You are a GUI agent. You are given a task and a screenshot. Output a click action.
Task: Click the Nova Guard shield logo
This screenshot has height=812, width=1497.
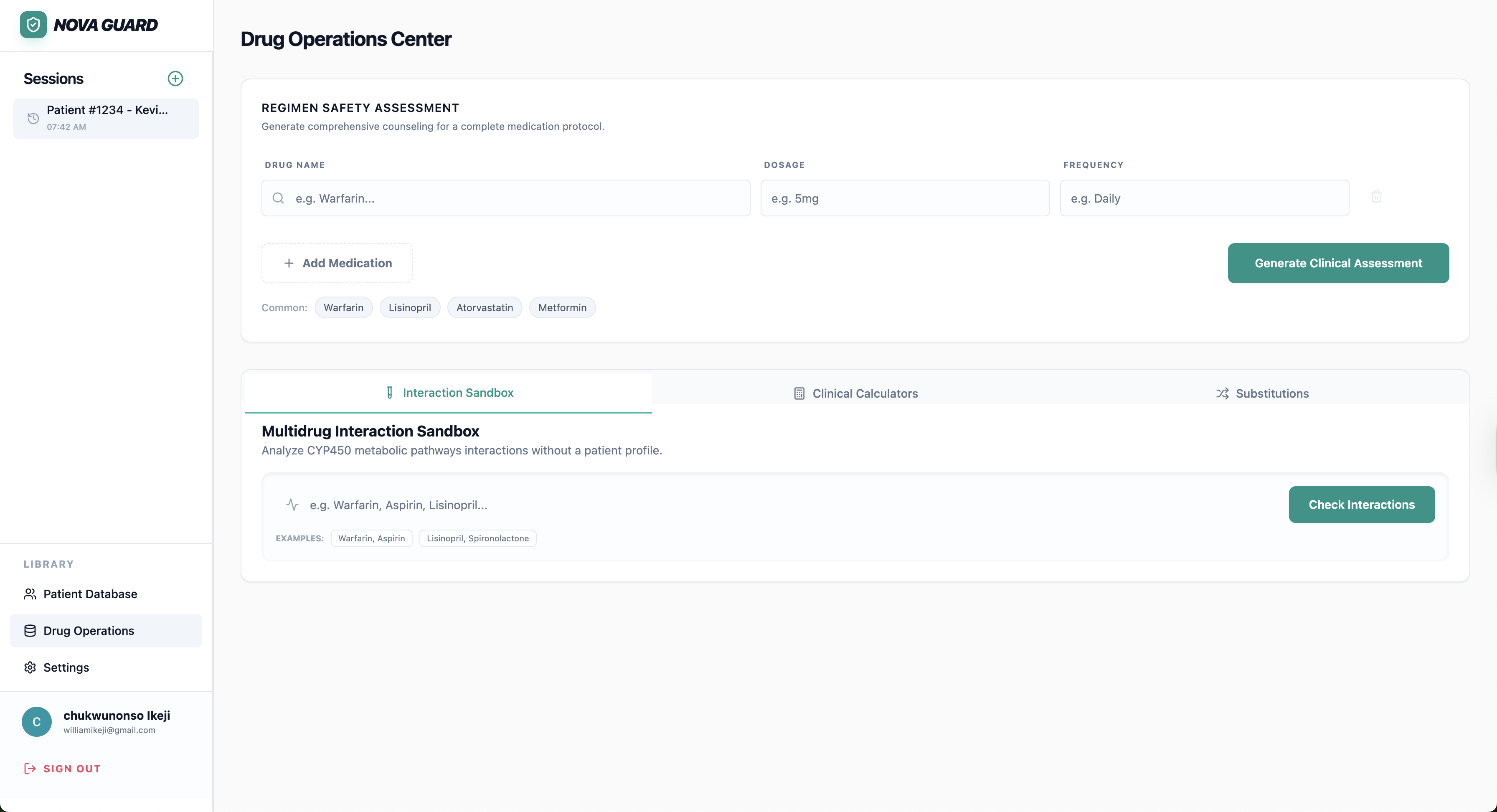tap(33, 25)
